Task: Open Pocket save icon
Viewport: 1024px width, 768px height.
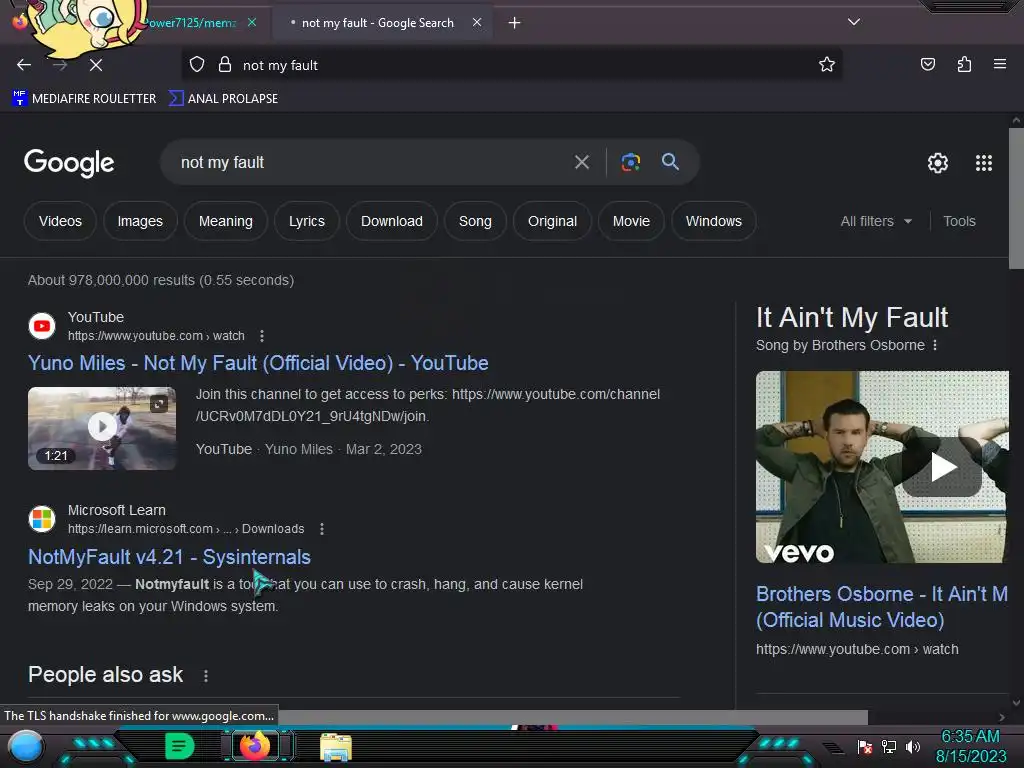Action: coord(927,64)
